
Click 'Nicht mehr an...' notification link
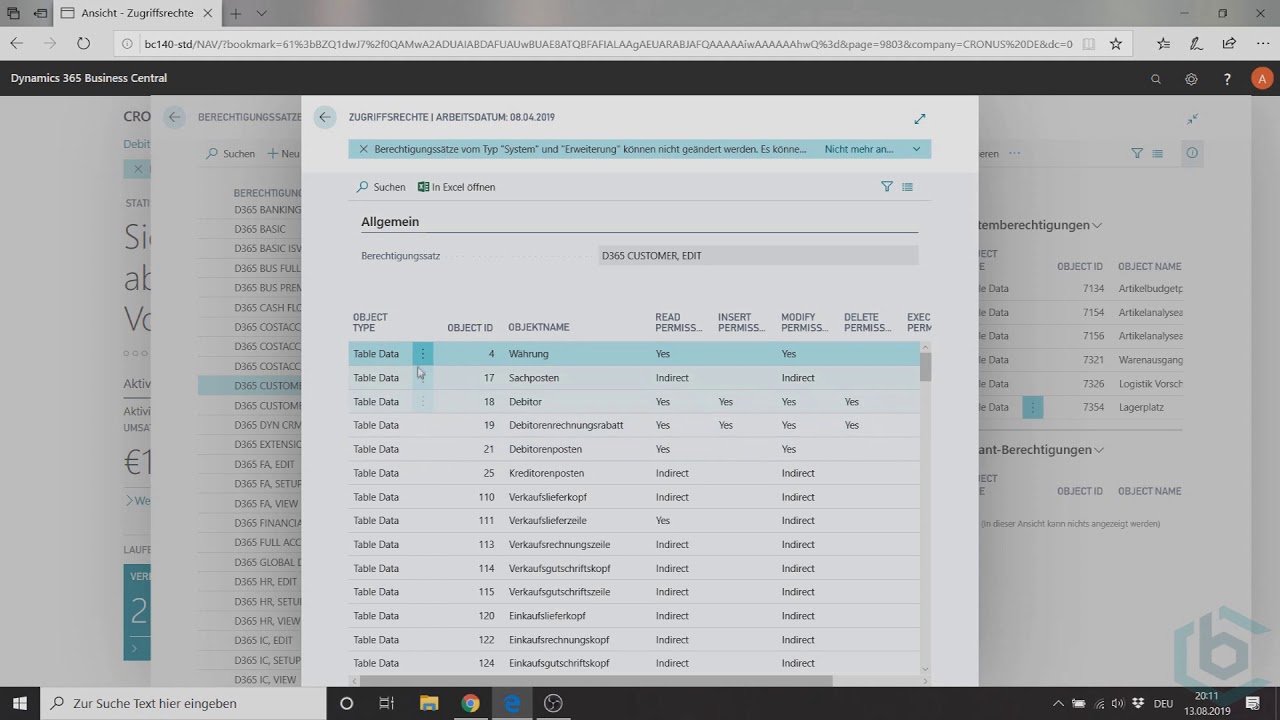pyautogui.click(x=858, y=149)
